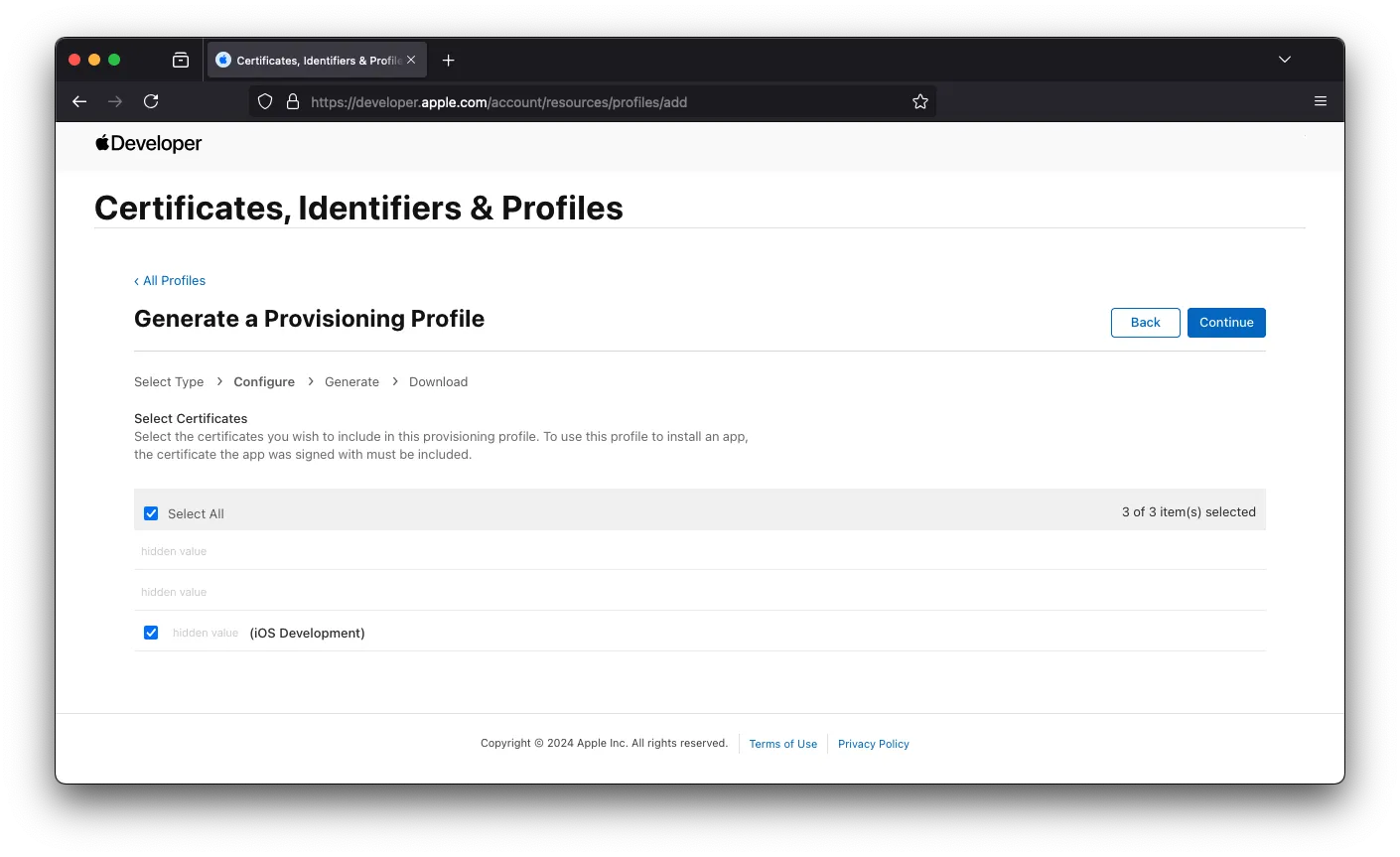The image size is (1400, 857).
Task: Uncheck the iOS Development certificate checkbox
Action: click(151, 633)
